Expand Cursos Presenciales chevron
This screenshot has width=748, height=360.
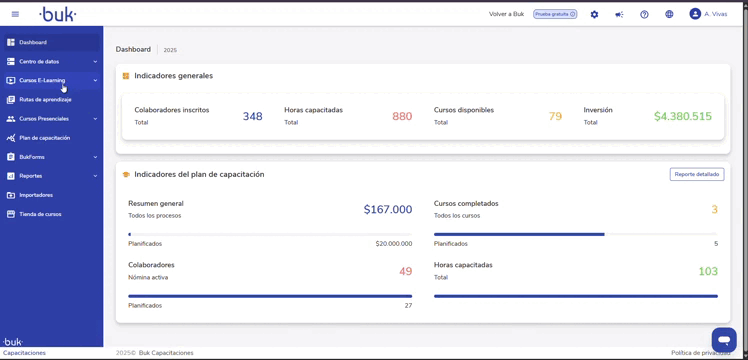pos(95,119)
